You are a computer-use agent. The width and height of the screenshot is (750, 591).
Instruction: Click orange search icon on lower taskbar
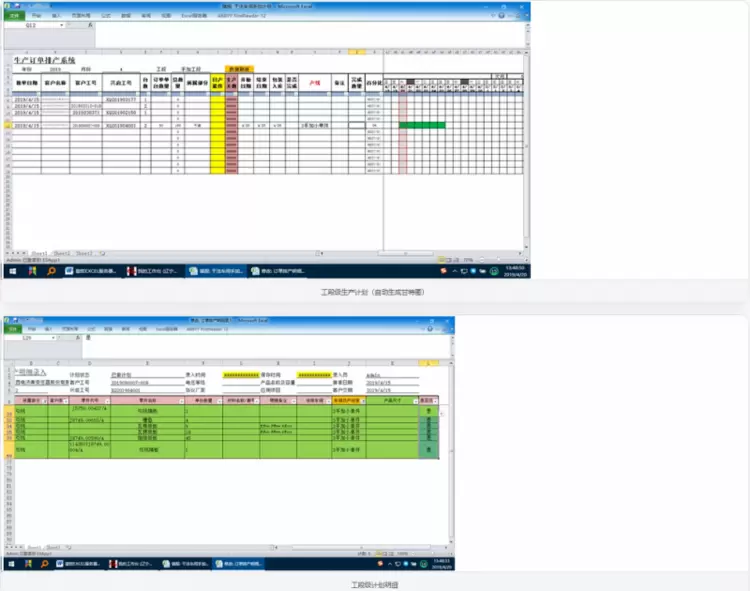coord(44,564)
